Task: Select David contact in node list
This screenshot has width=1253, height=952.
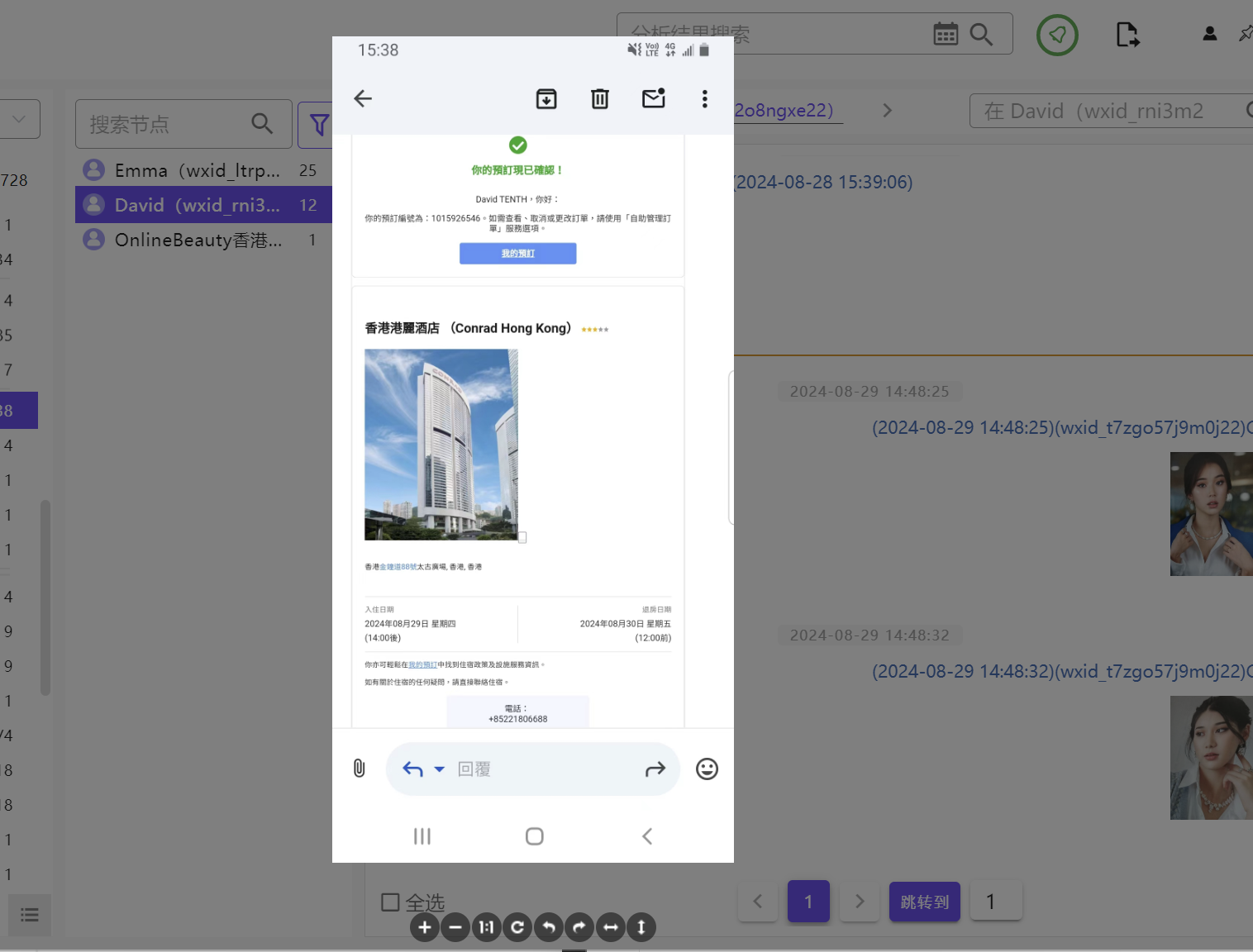Action: pos(202,205)
